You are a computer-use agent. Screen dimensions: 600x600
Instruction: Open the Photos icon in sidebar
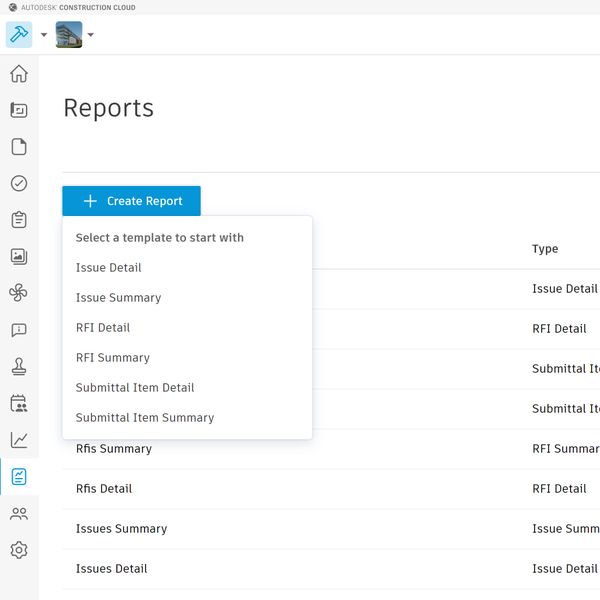pyautogui.click(x=19, y=257)
